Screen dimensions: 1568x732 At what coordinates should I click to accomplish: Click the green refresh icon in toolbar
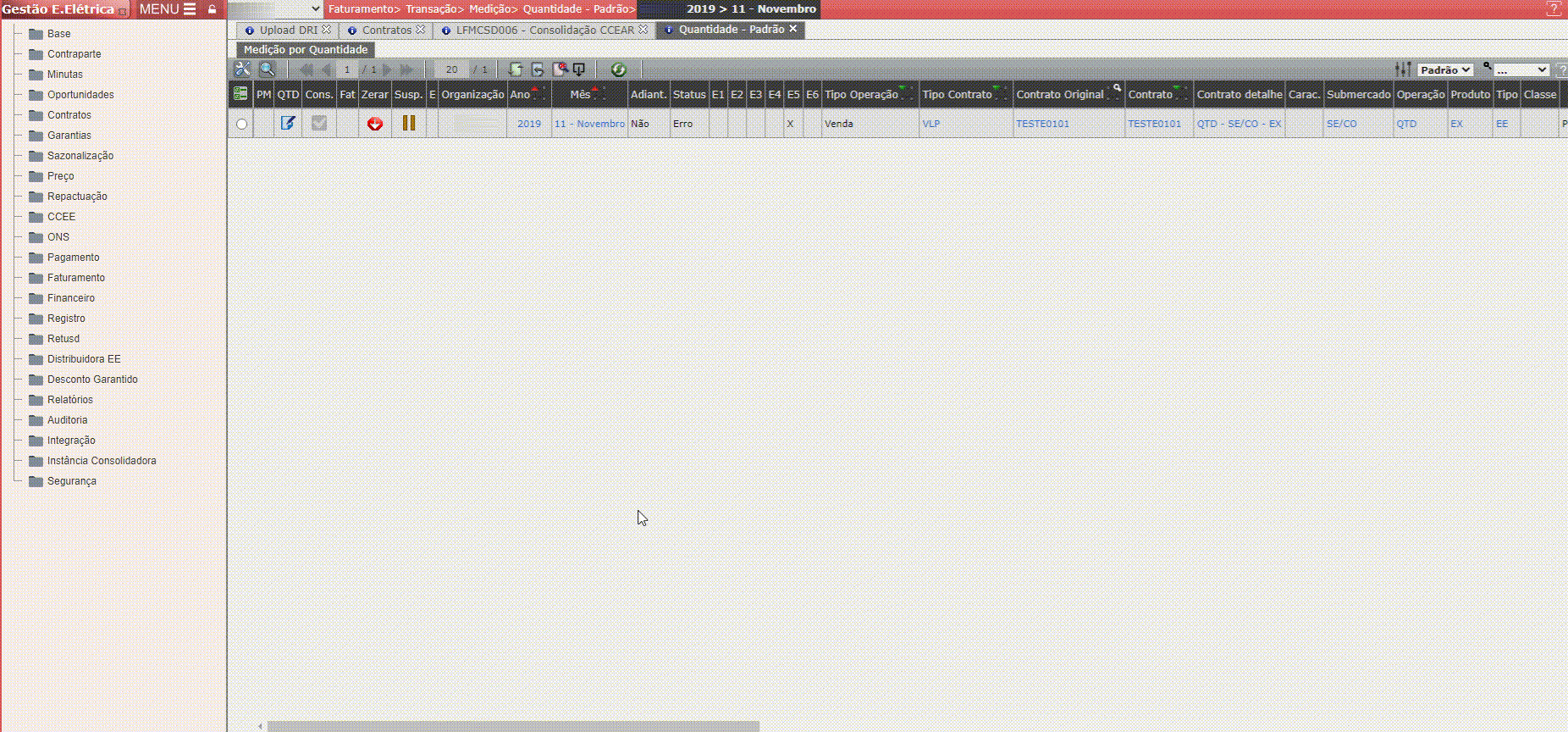pos(618,69)
